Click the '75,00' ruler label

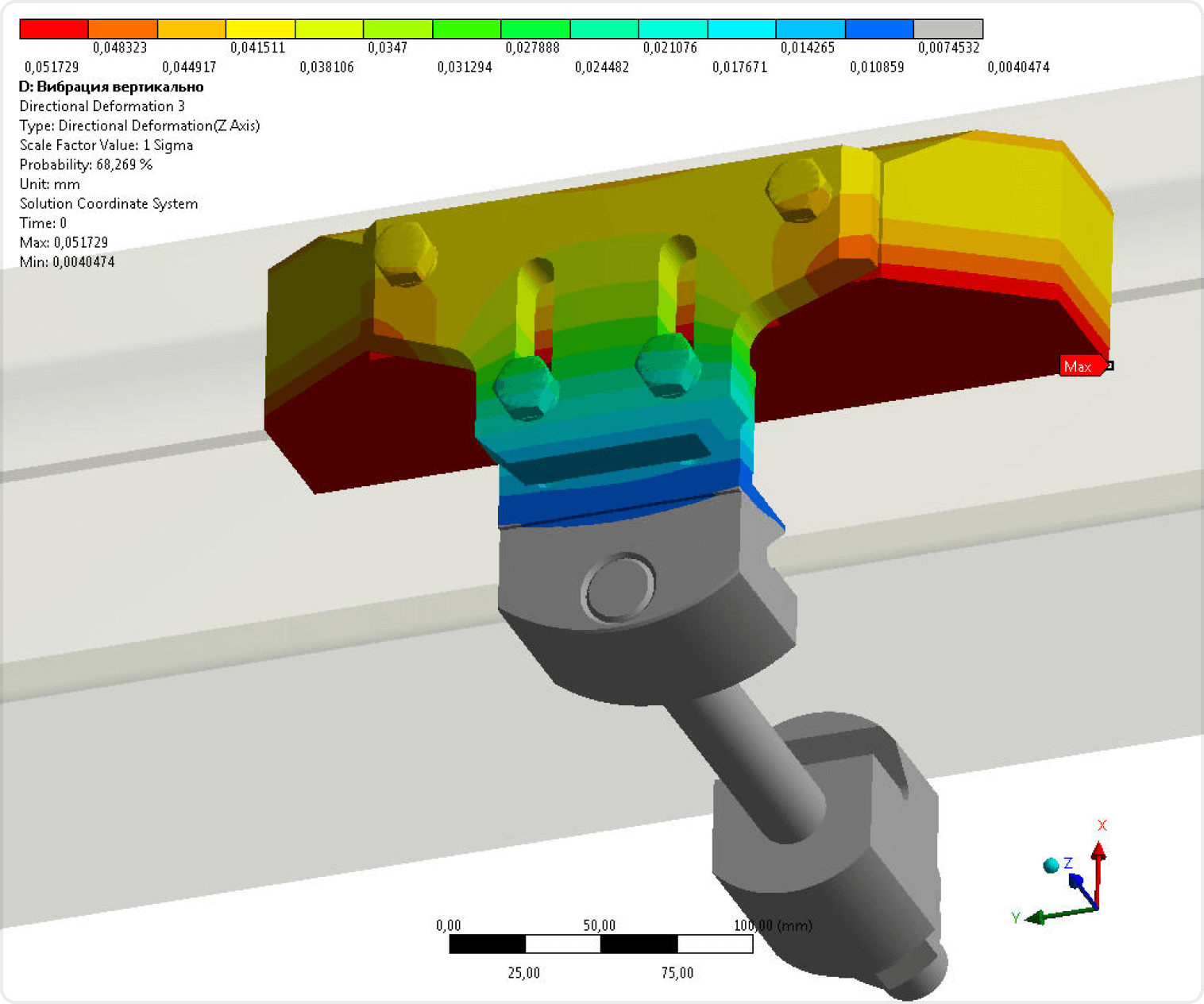[677, 973]
